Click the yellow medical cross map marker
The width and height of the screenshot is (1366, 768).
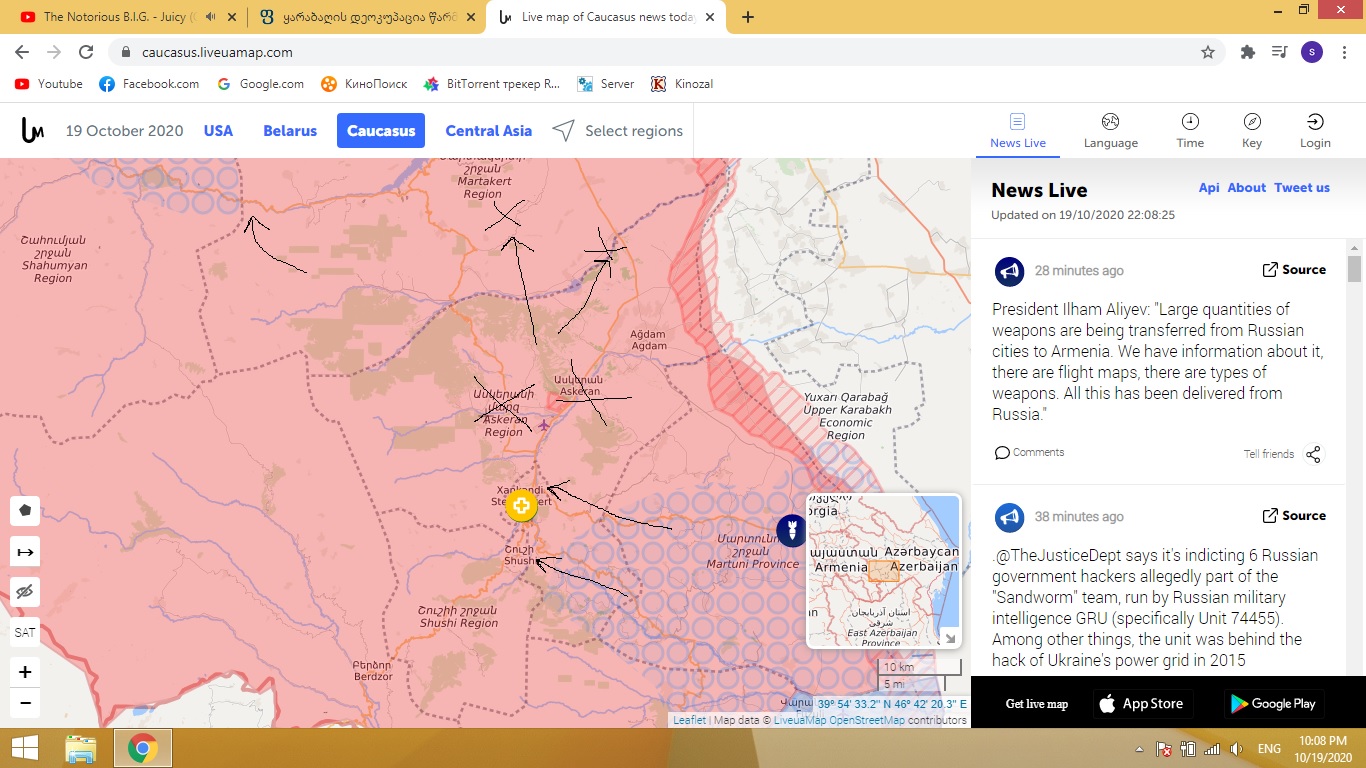[x=521, y=506]
